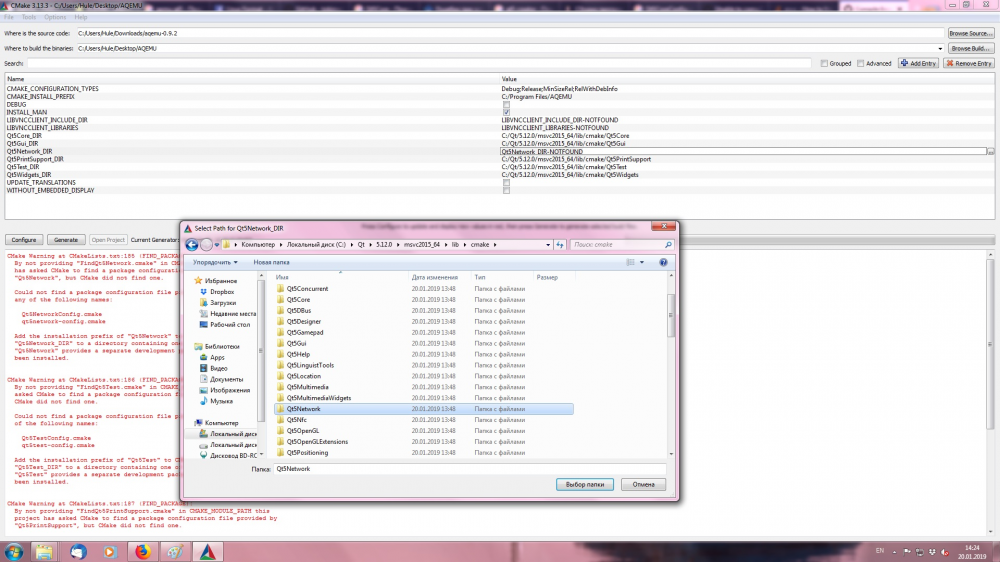Cancel with Отмена button
The width and height of the screenshot is (1000, 562).
pos(643,484)
